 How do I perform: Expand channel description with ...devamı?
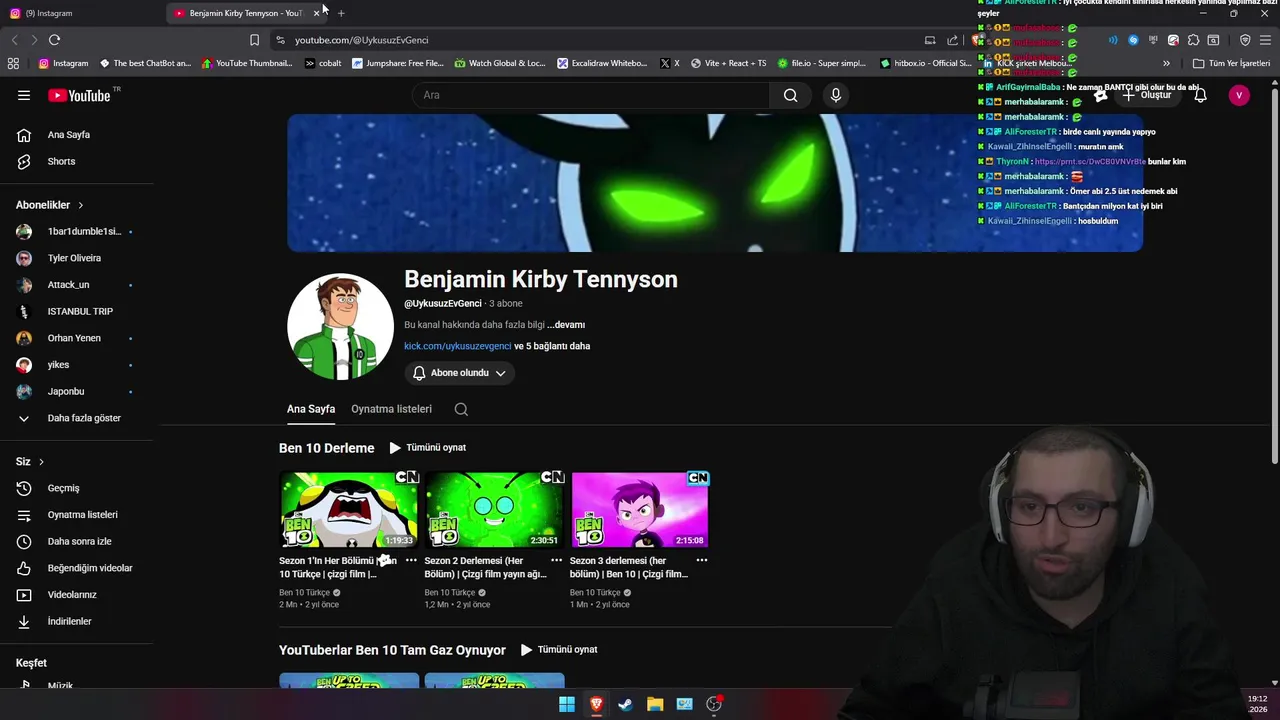[566, 325]
